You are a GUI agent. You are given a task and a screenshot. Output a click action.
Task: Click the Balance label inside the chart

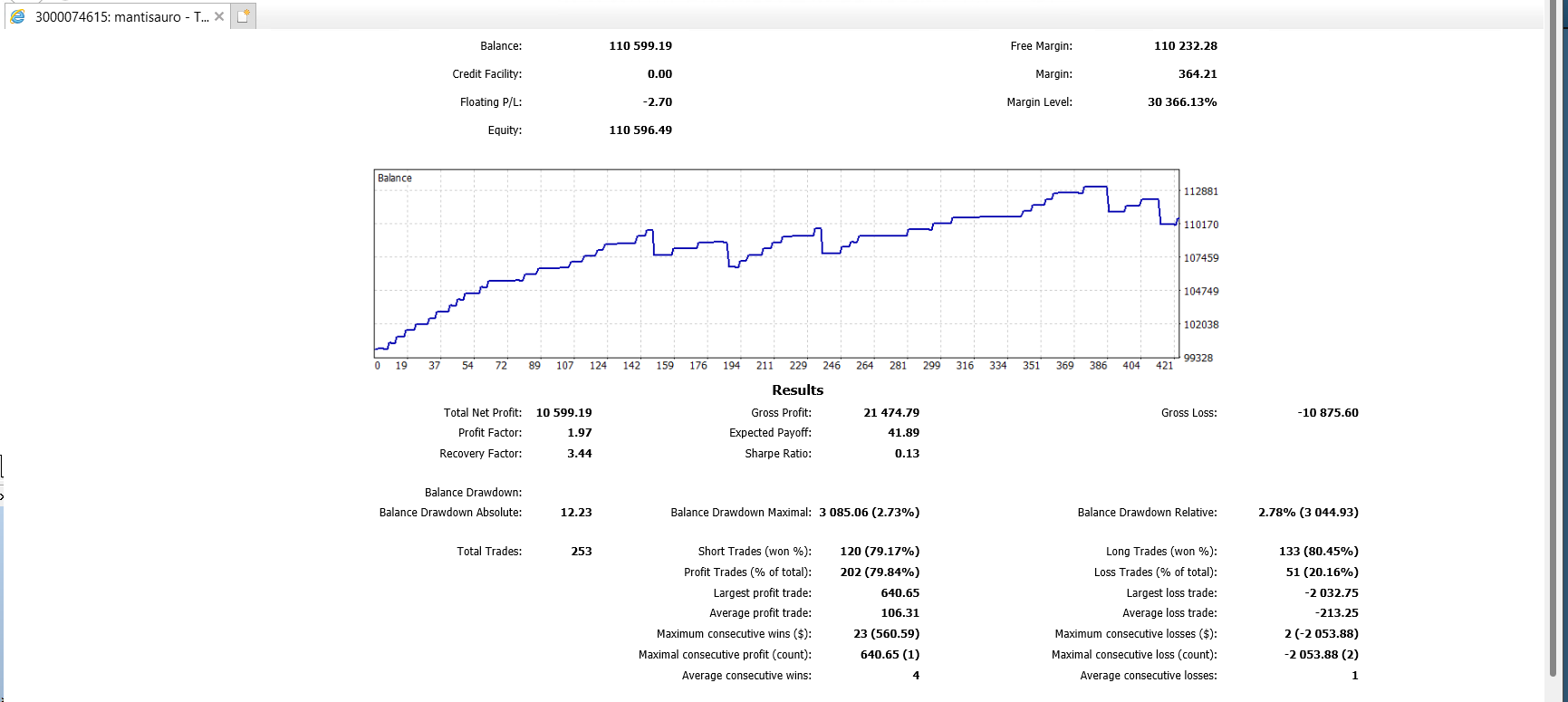(x=395, y=178)
